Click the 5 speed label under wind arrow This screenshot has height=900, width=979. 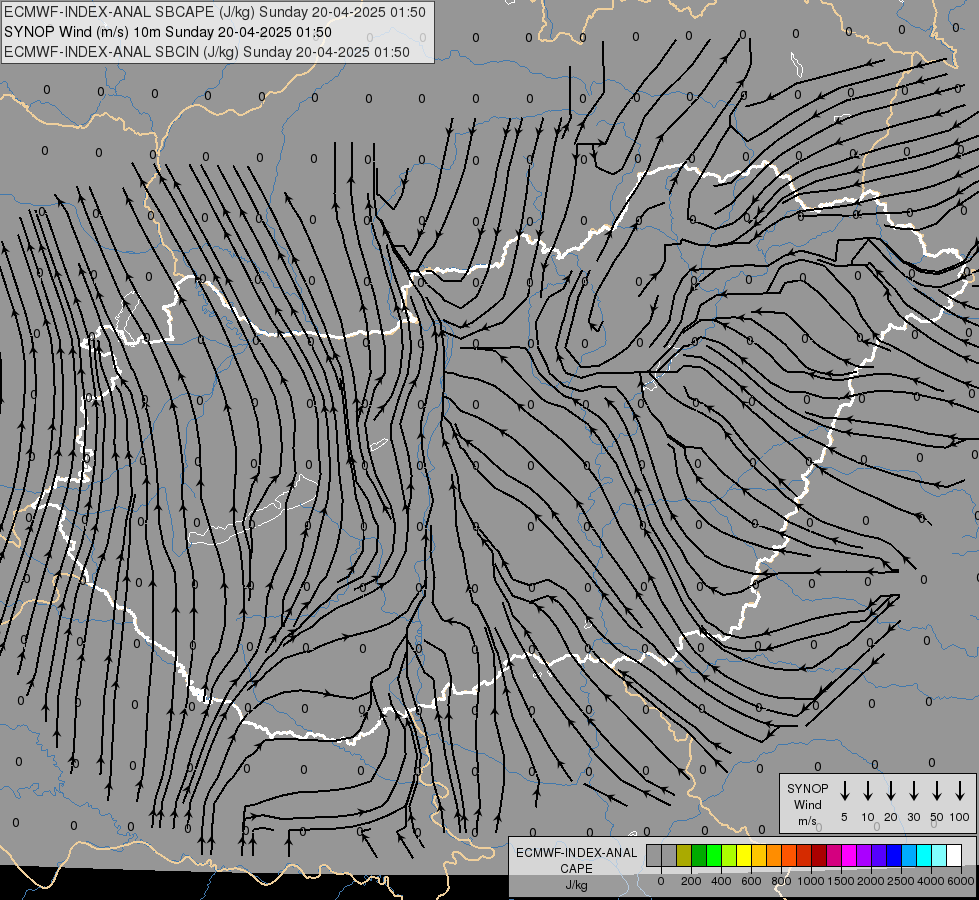coord(844,817)
